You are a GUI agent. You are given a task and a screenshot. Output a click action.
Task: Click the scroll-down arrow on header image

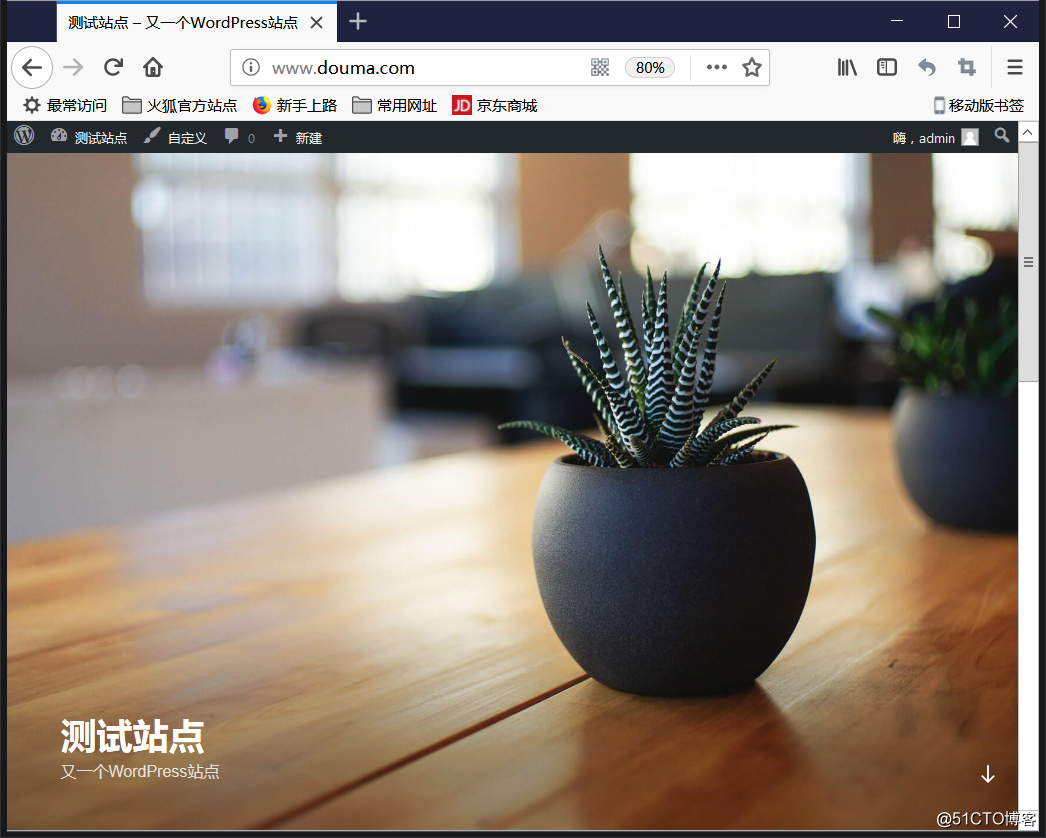987,774
